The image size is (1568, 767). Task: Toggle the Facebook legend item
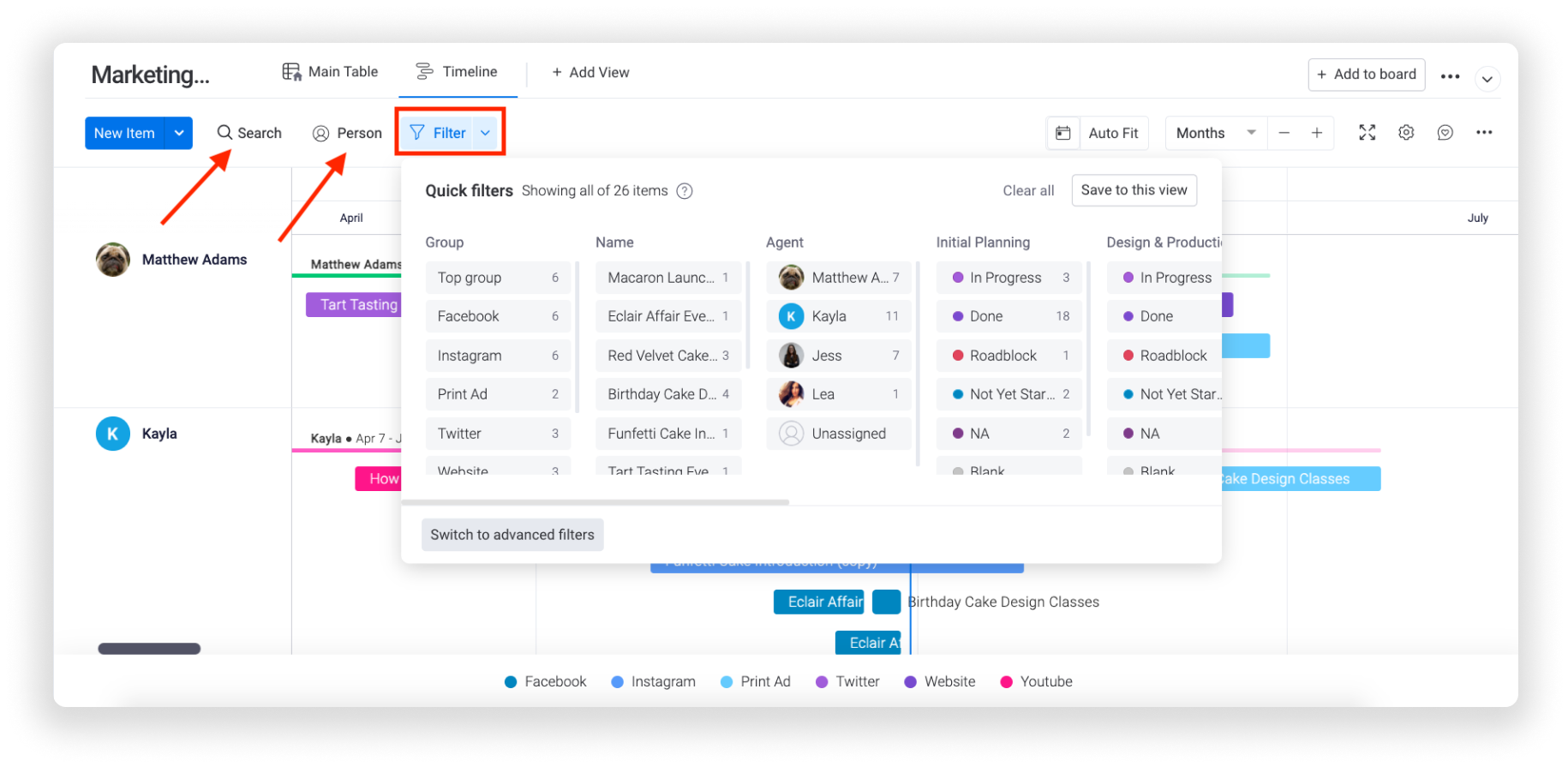pos(546,681)
